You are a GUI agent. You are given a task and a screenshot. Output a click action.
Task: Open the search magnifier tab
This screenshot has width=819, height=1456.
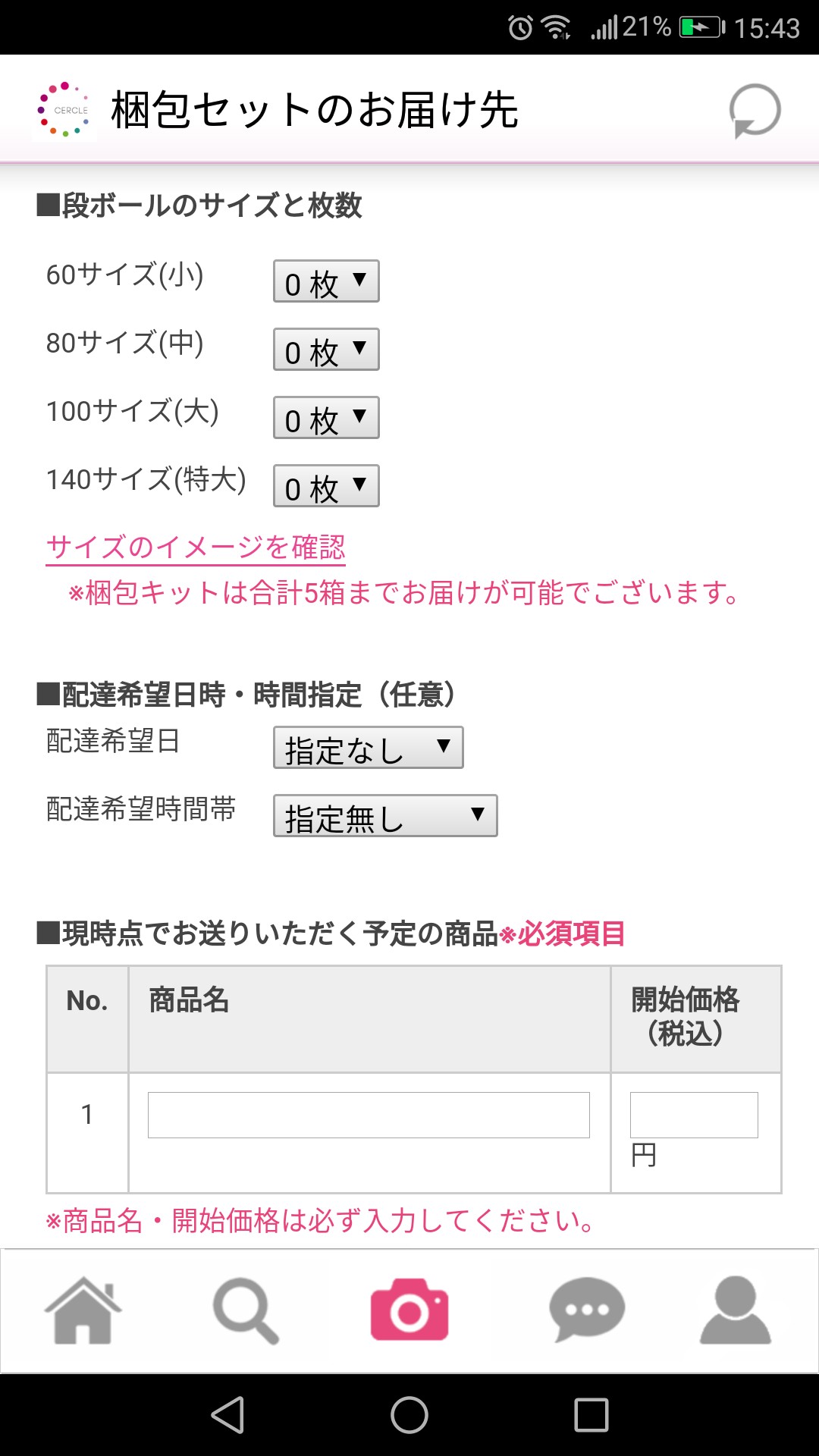click(246, 1310)
